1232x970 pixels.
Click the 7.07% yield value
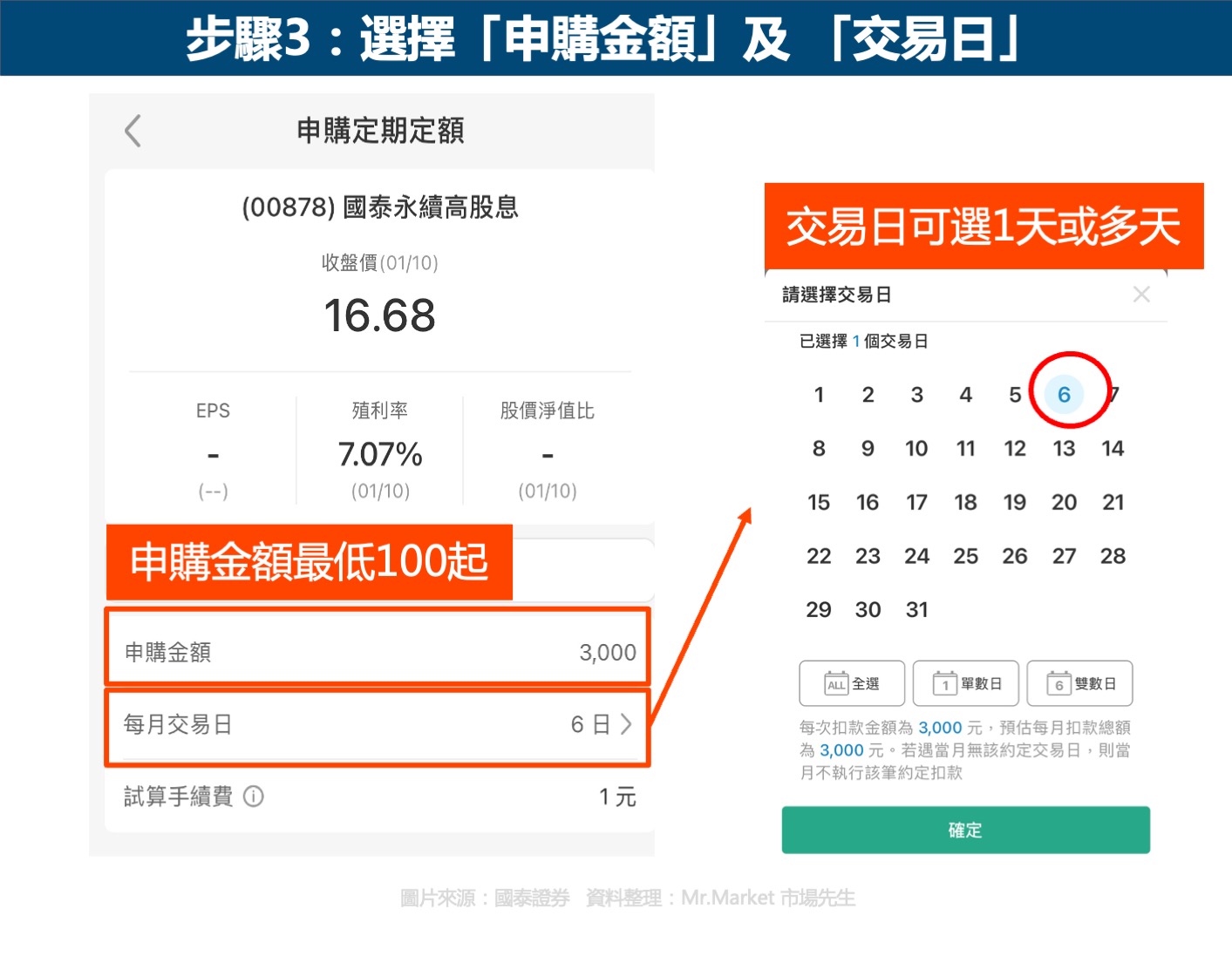380,454
